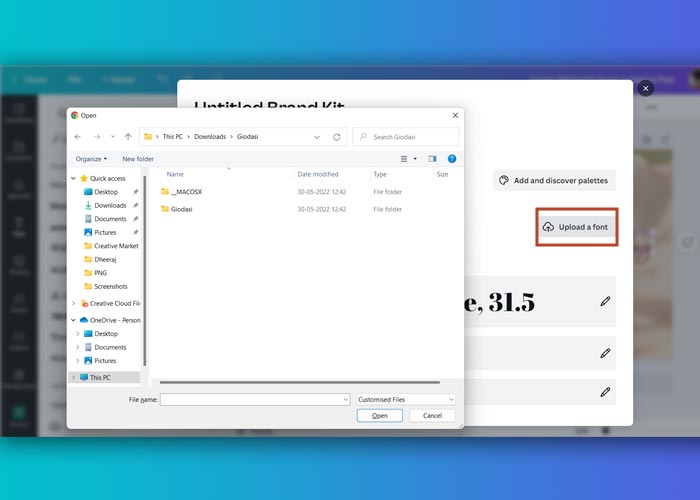Click 'Downloads' in the address path
The image size is (700, 500).
pos(210,137)
